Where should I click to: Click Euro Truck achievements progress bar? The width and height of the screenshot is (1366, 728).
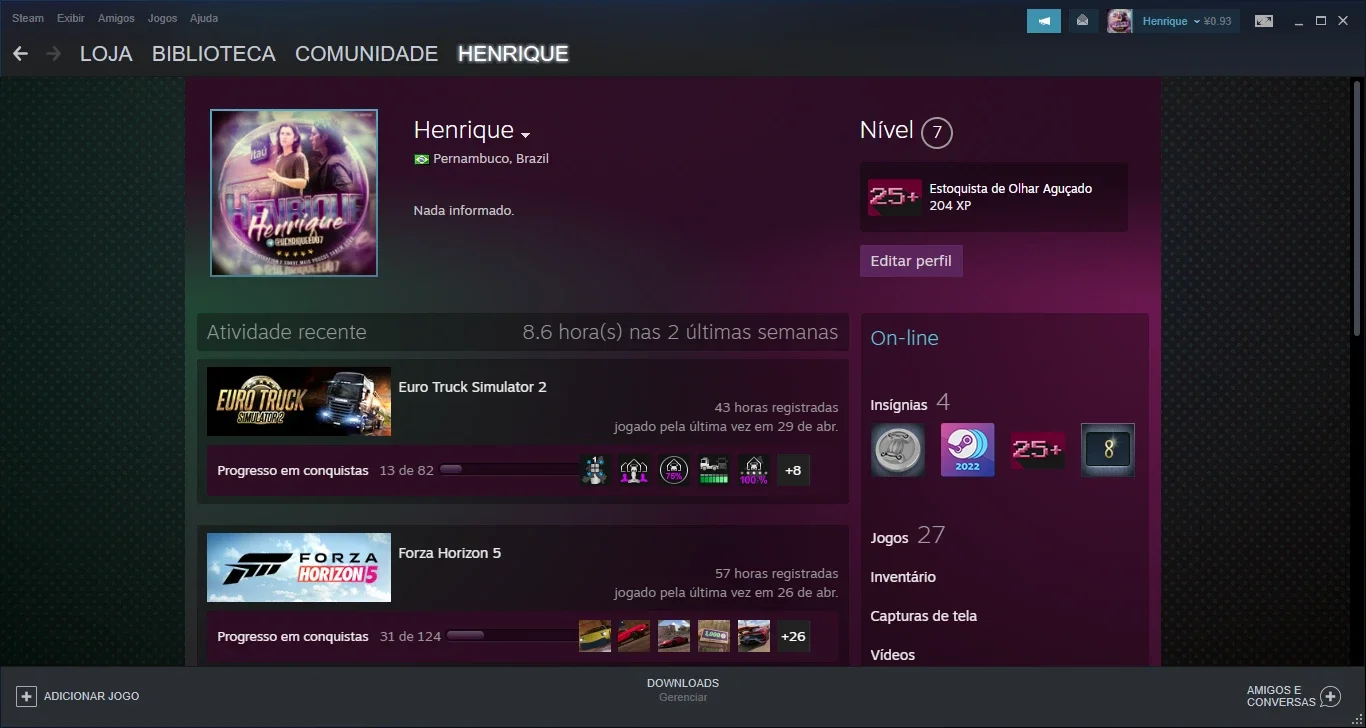point(508,470)
